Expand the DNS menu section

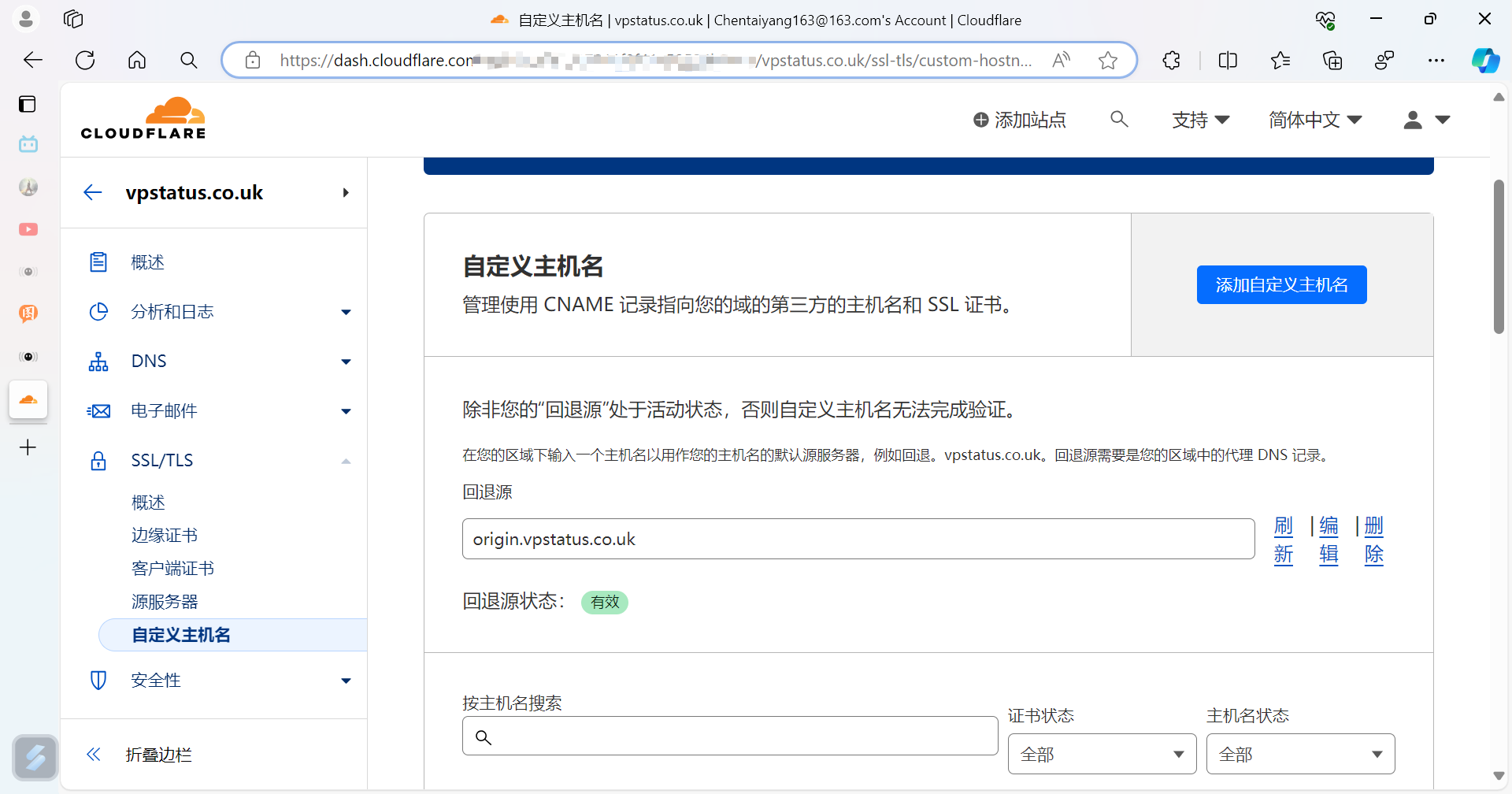coord(346,362)
